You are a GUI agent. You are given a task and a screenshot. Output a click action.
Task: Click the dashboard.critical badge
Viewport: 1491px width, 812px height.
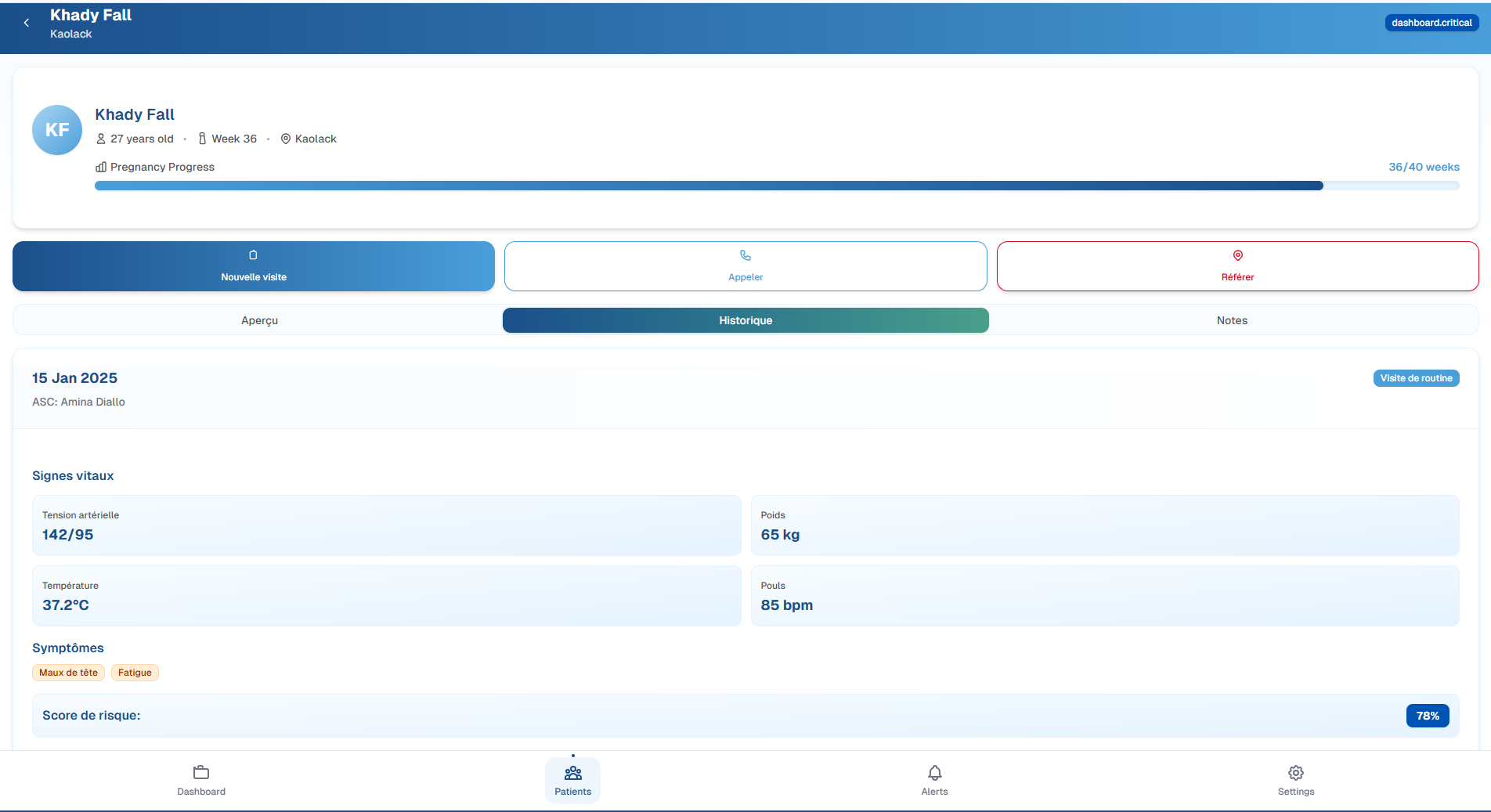[x=1431, y=22]
